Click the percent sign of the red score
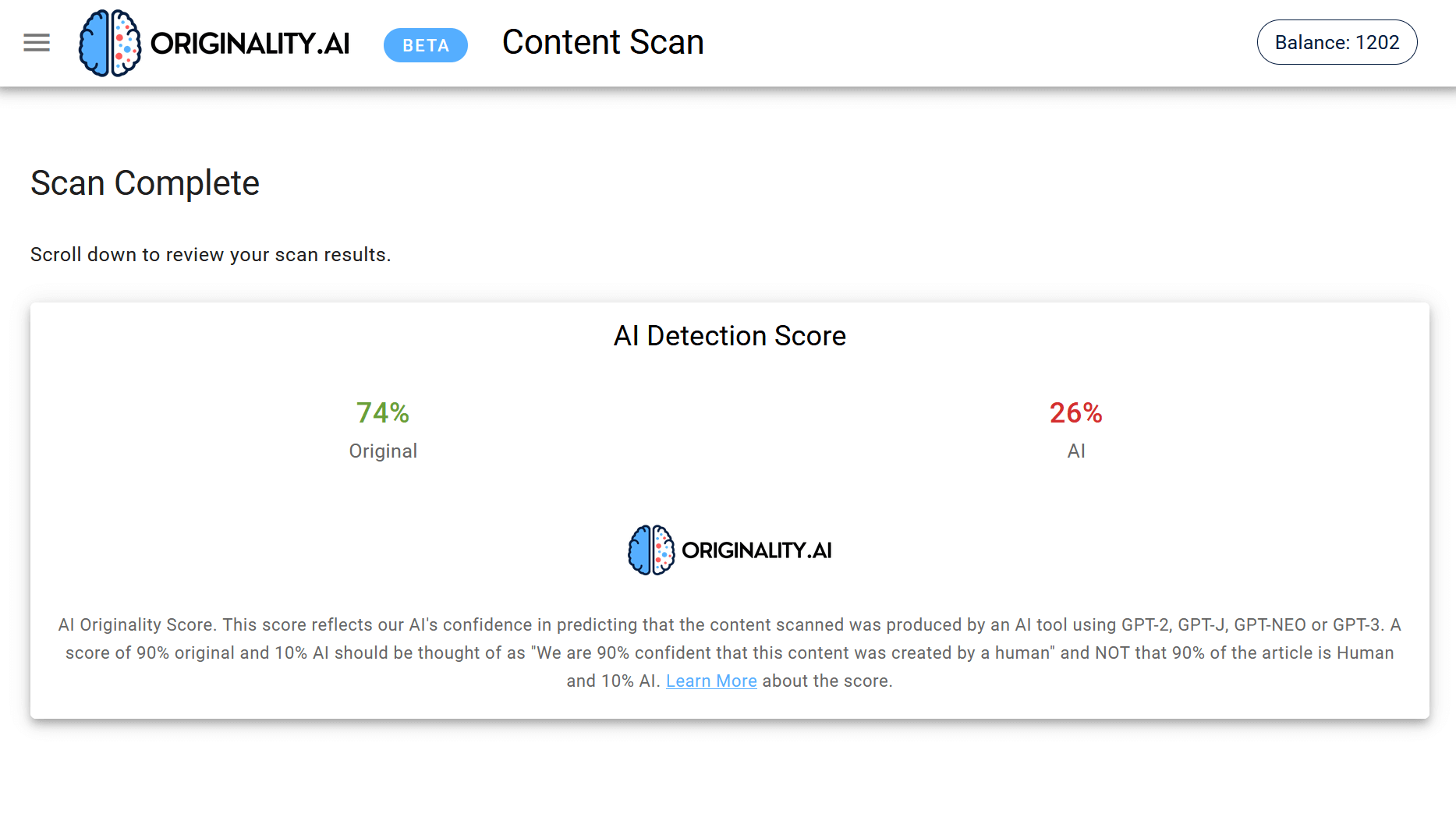1456x824 pixels. click(1093, 412)
